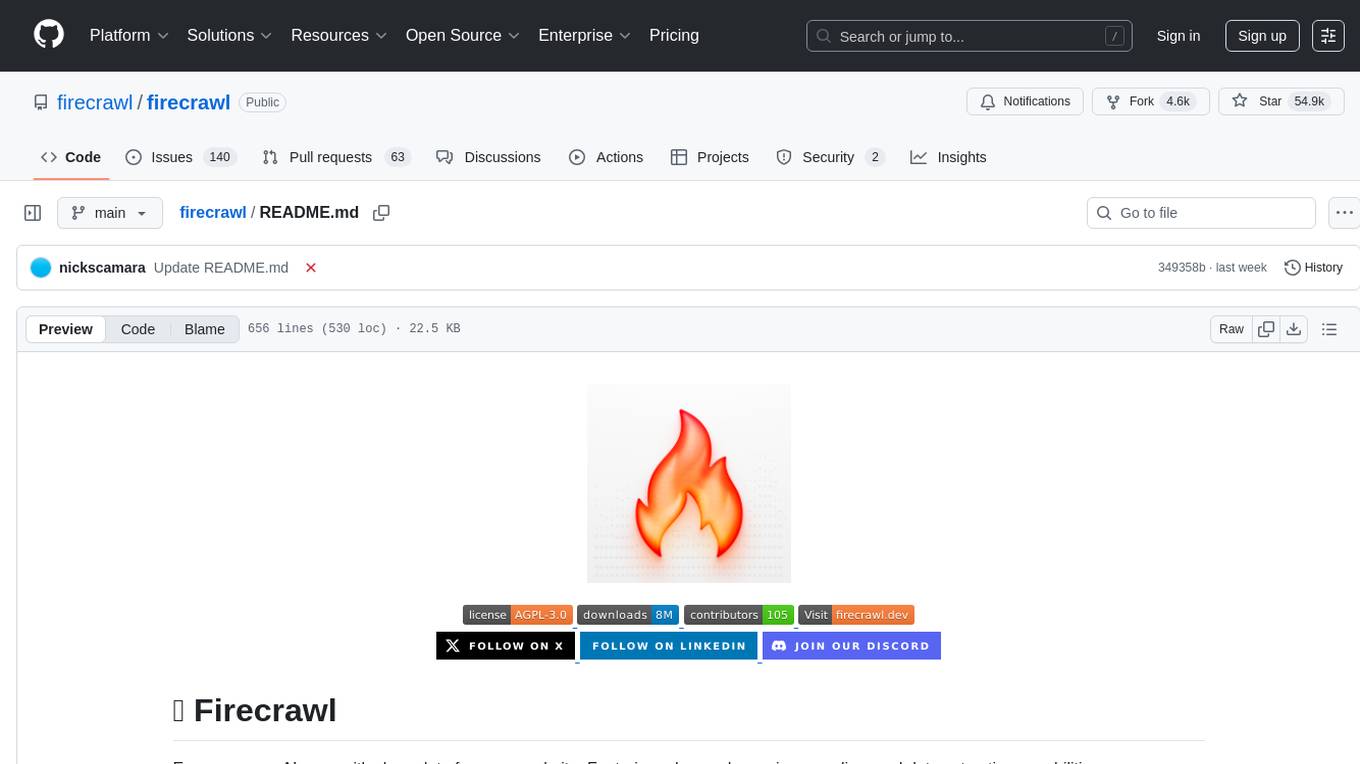Viewport: 1360px width, 764px height.
Task: Click the Firecrawl flame logo image
Action: point(689,483)
